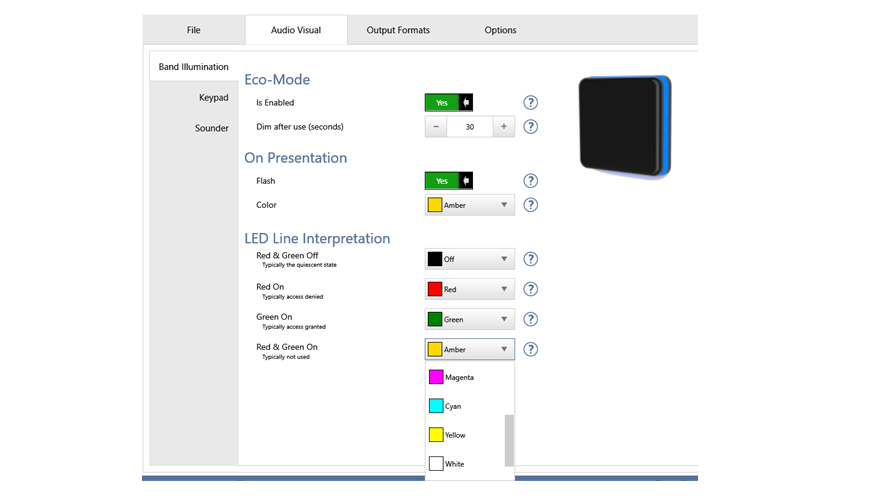888x500 pixels.
Task: Open help for Red & Green On
Action: tap(530, 349)
